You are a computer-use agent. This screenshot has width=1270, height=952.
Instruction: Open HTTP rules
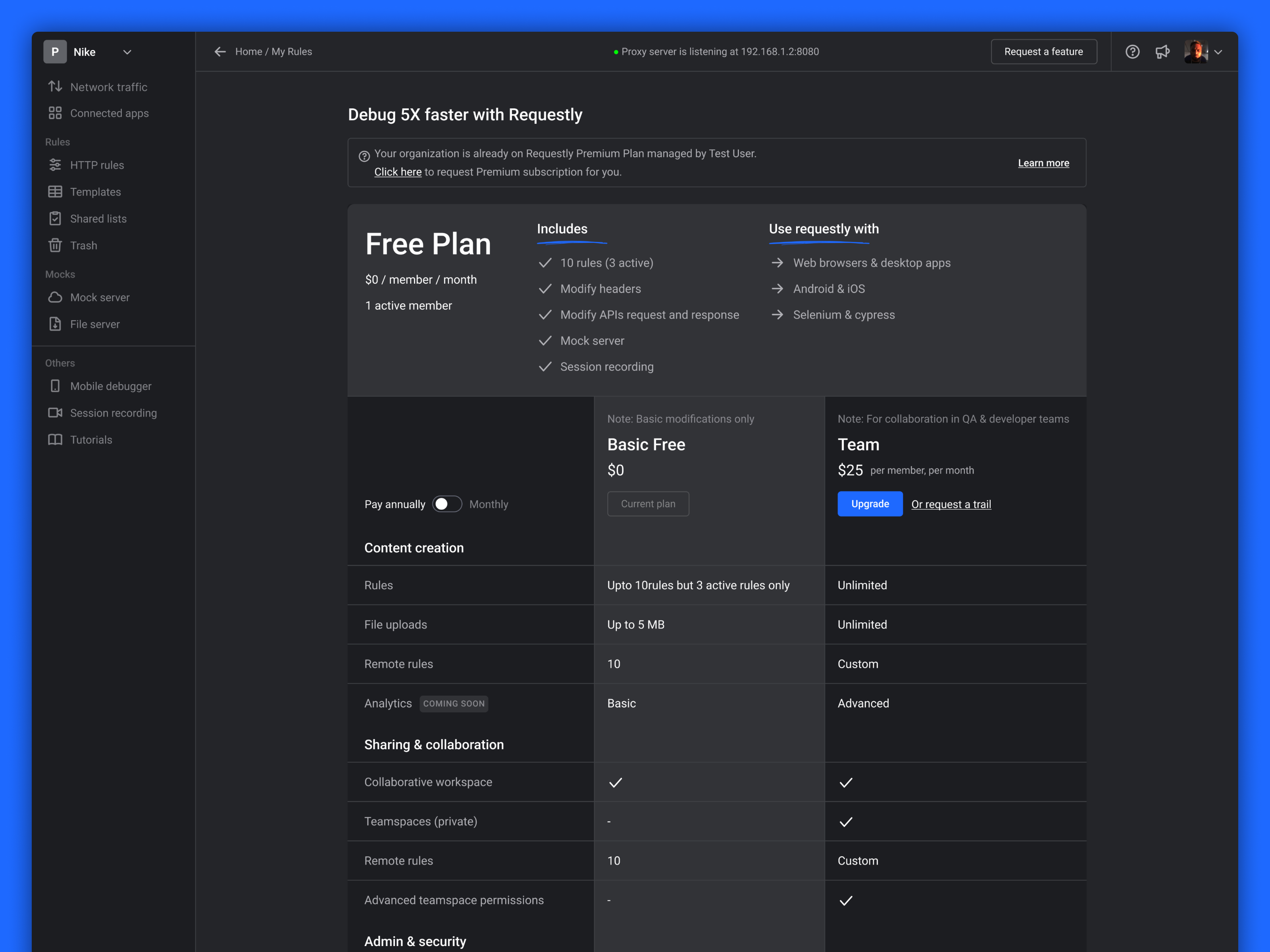coord(96,165)
